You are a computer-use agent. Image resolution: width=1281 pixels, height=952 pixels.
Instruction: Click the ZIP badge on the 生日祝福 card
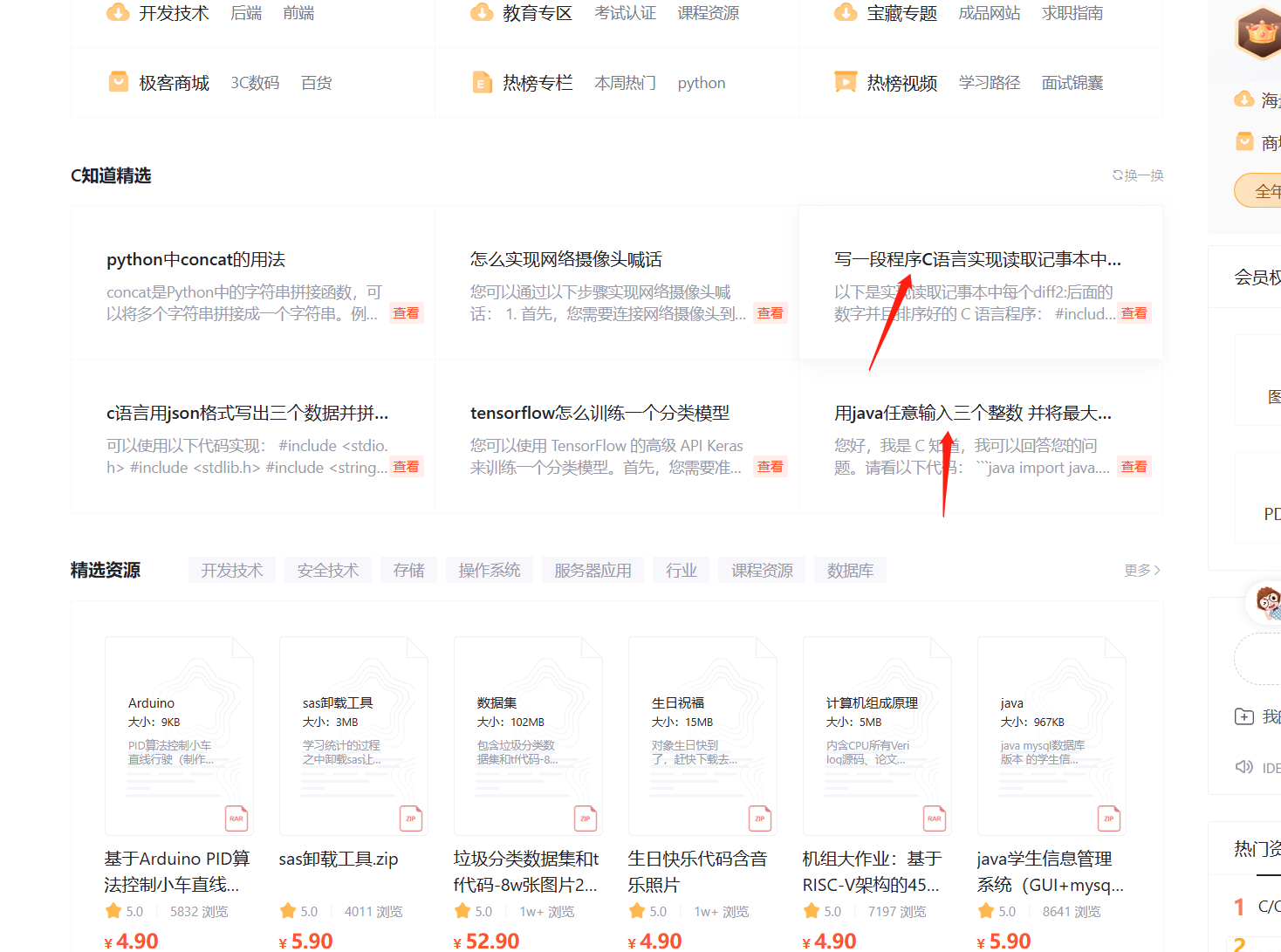(x=760, y=818)
